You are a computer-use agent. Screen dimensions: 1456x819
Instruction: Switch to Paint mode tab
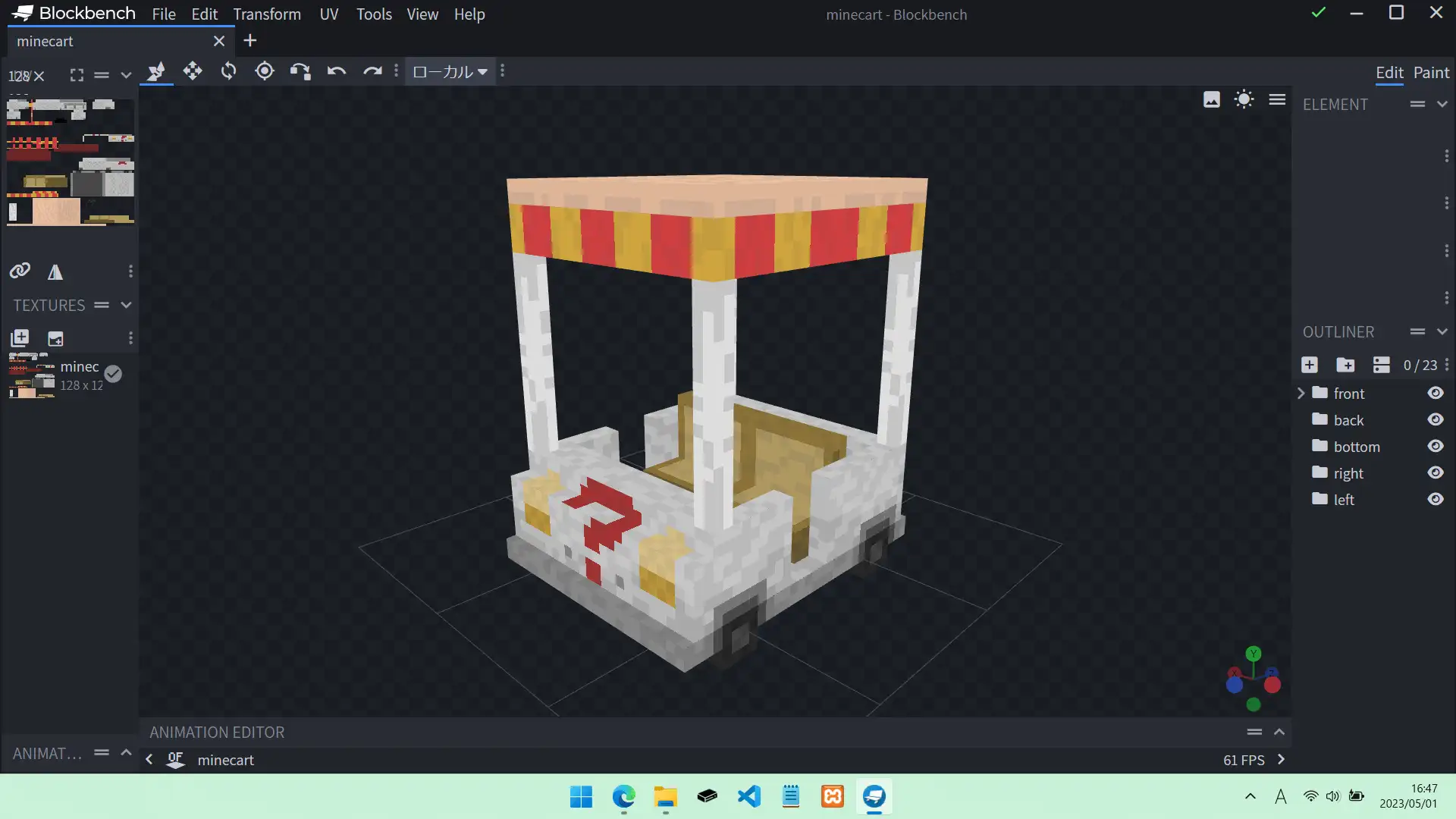coord(1430,73)
